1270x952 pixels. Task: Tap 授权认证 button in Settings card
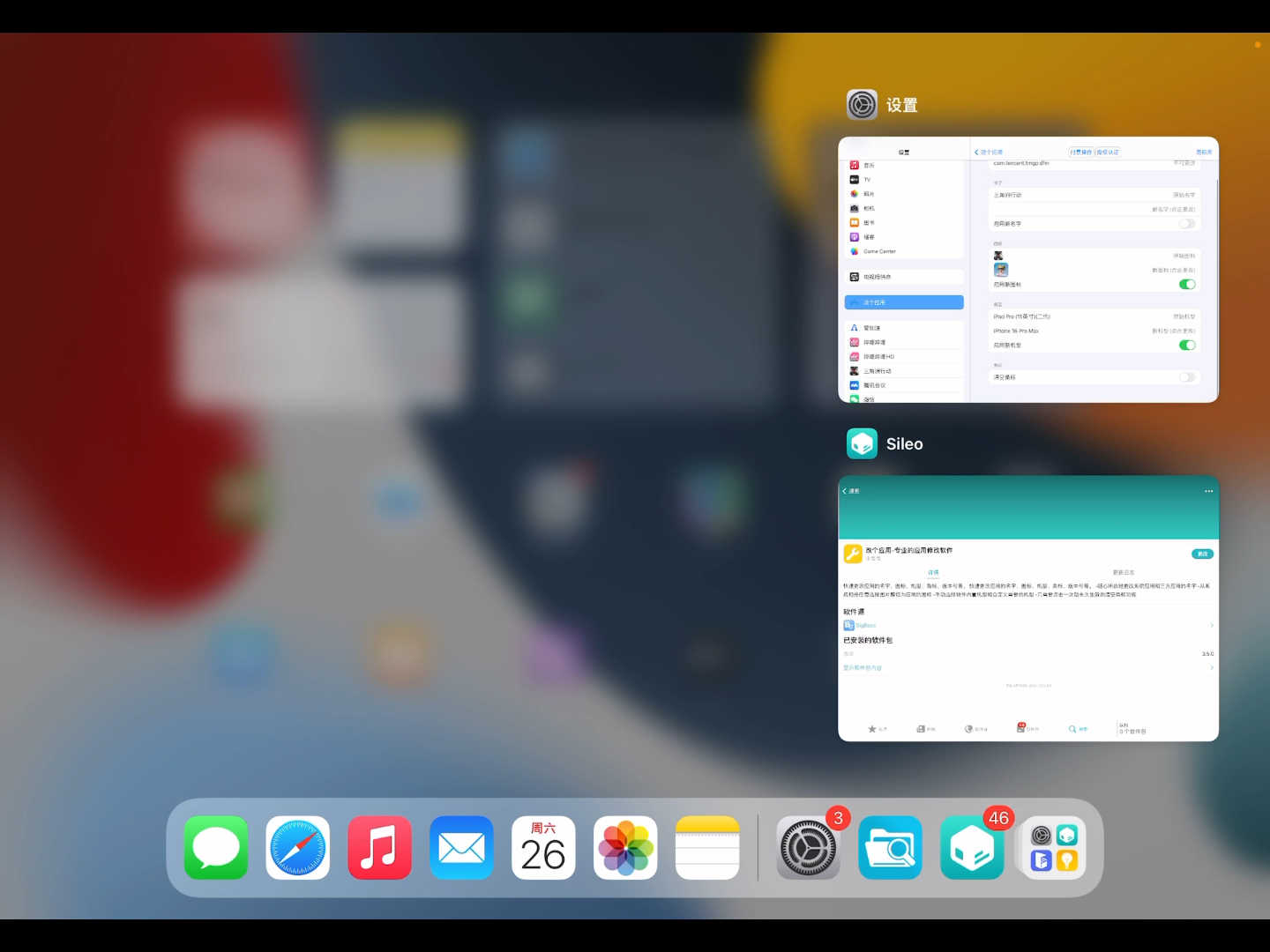(1108, 152)
